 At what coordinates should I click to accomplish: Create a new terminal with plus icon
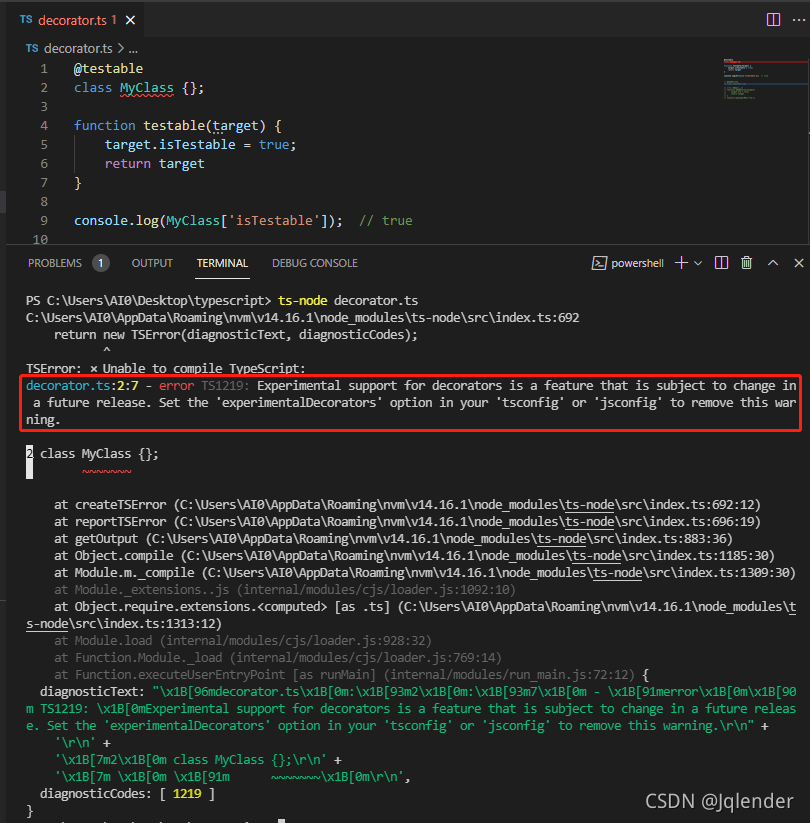pos(681,263)
